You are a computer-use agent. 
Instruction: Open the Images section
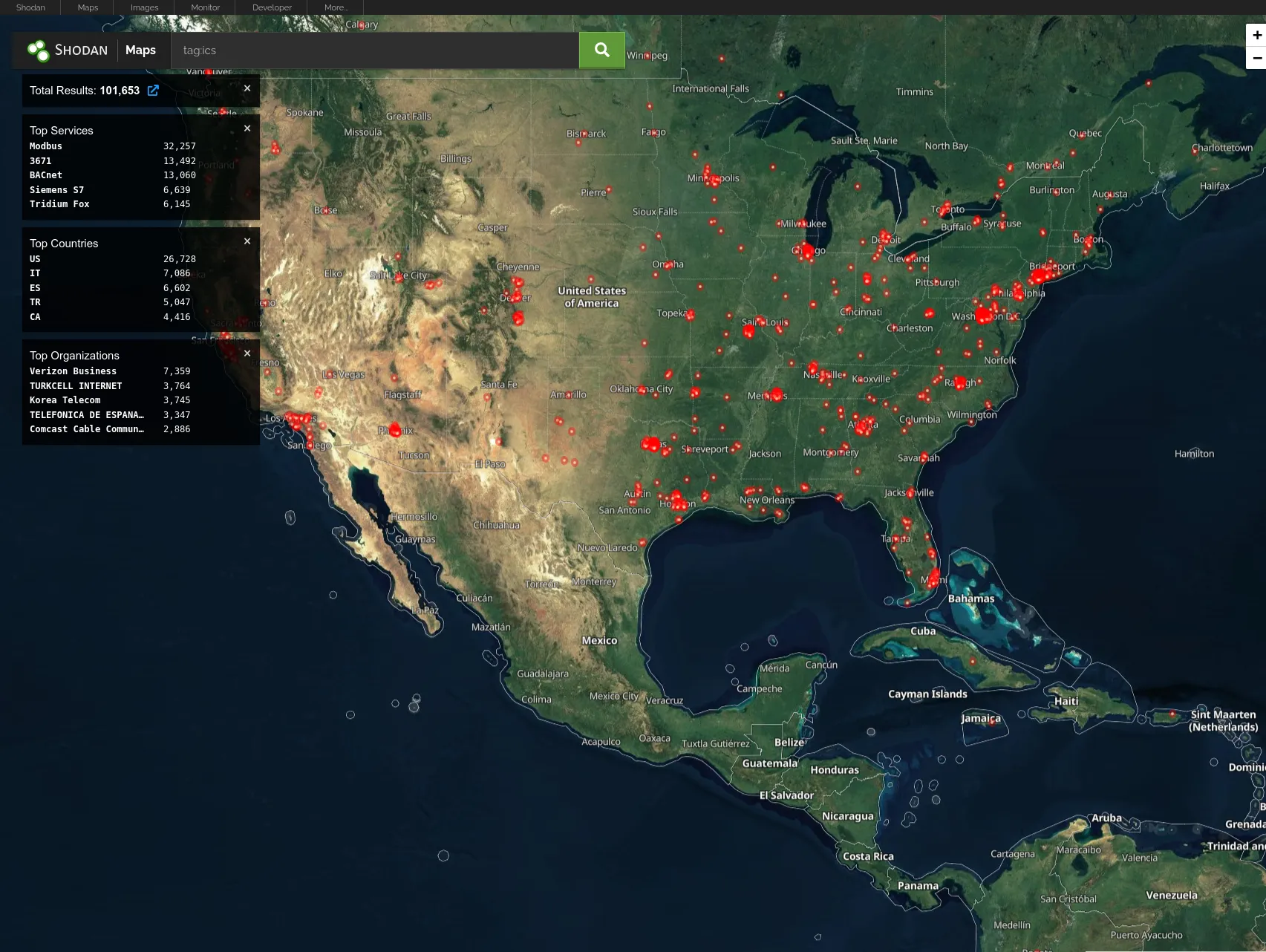pyautogui.click(x=143, y=7)
